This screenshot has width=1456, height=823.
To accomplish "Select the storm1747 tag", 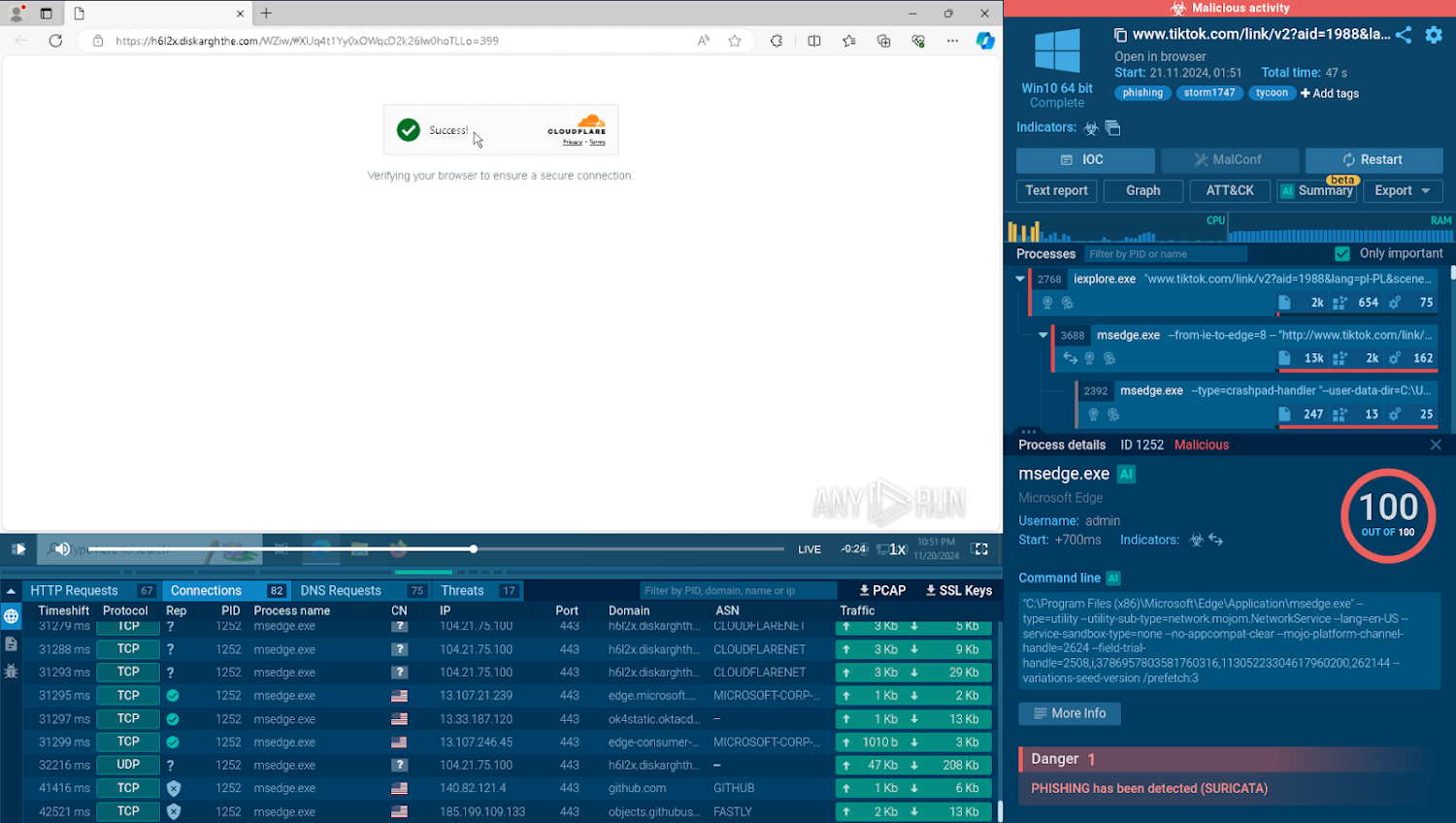I will (1209, 93).
